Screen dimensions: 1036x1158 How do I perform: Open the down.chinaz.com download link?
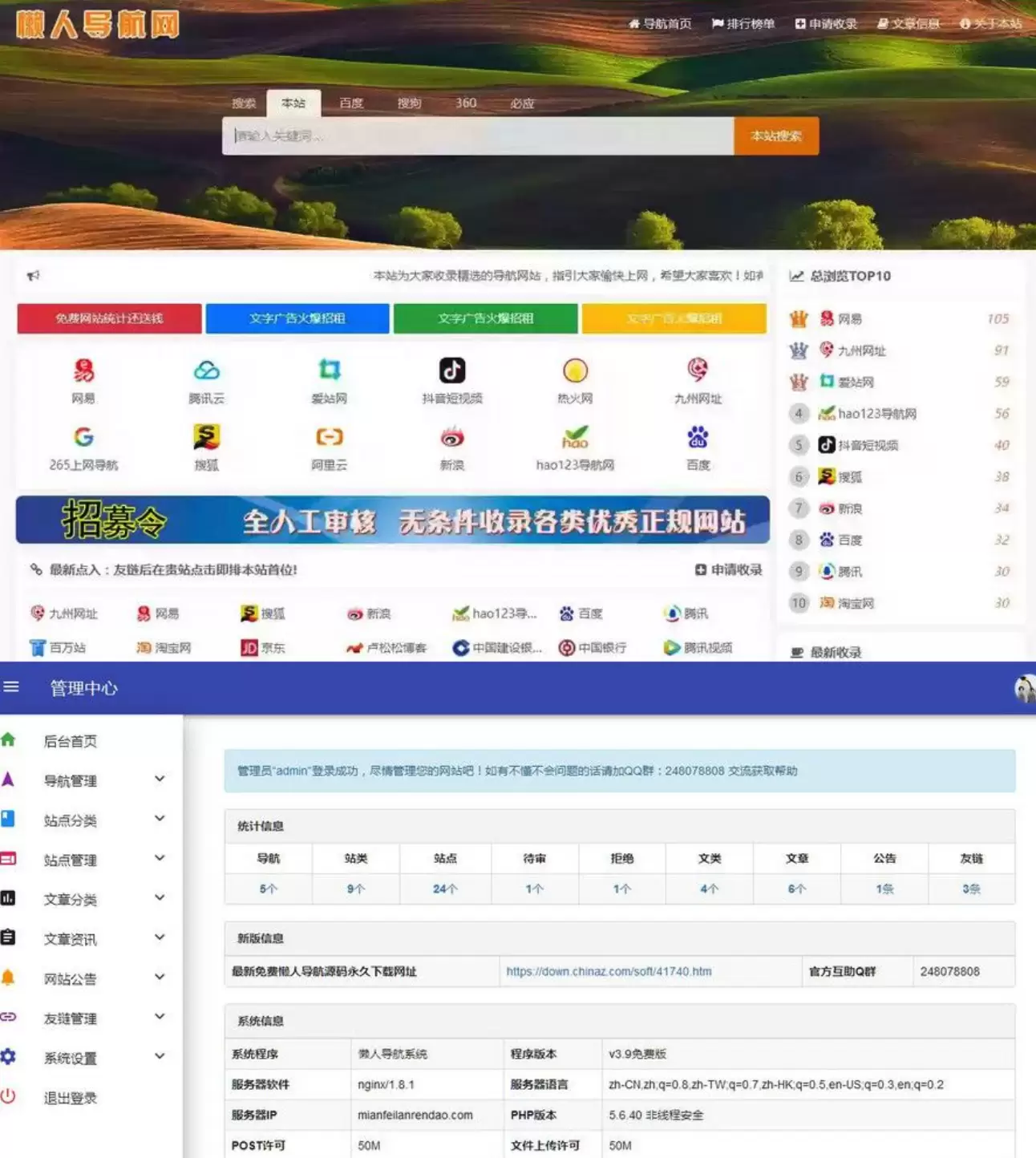coord(609,971)
